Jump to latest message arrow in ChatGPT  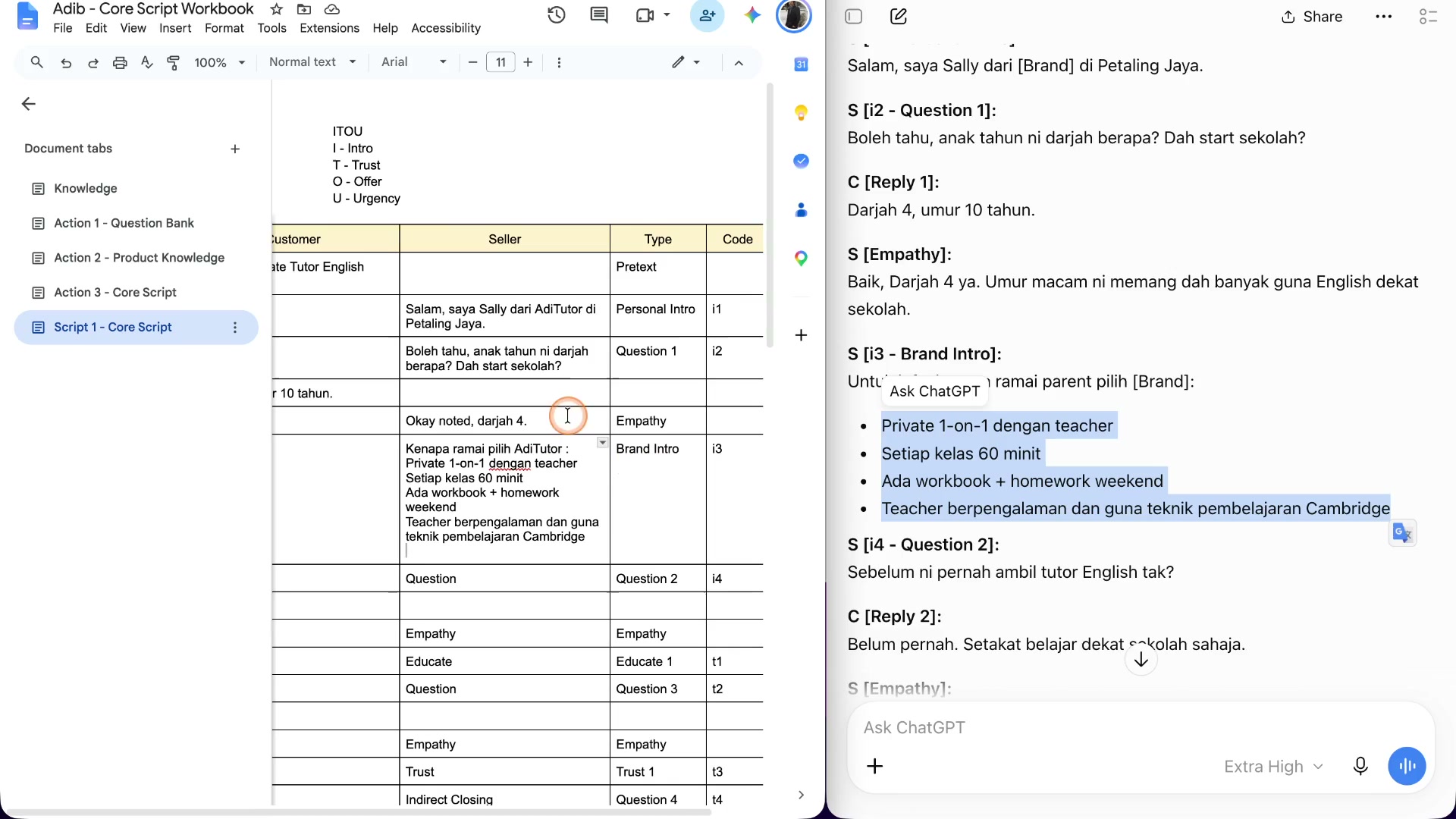[x=1141, y=661]
